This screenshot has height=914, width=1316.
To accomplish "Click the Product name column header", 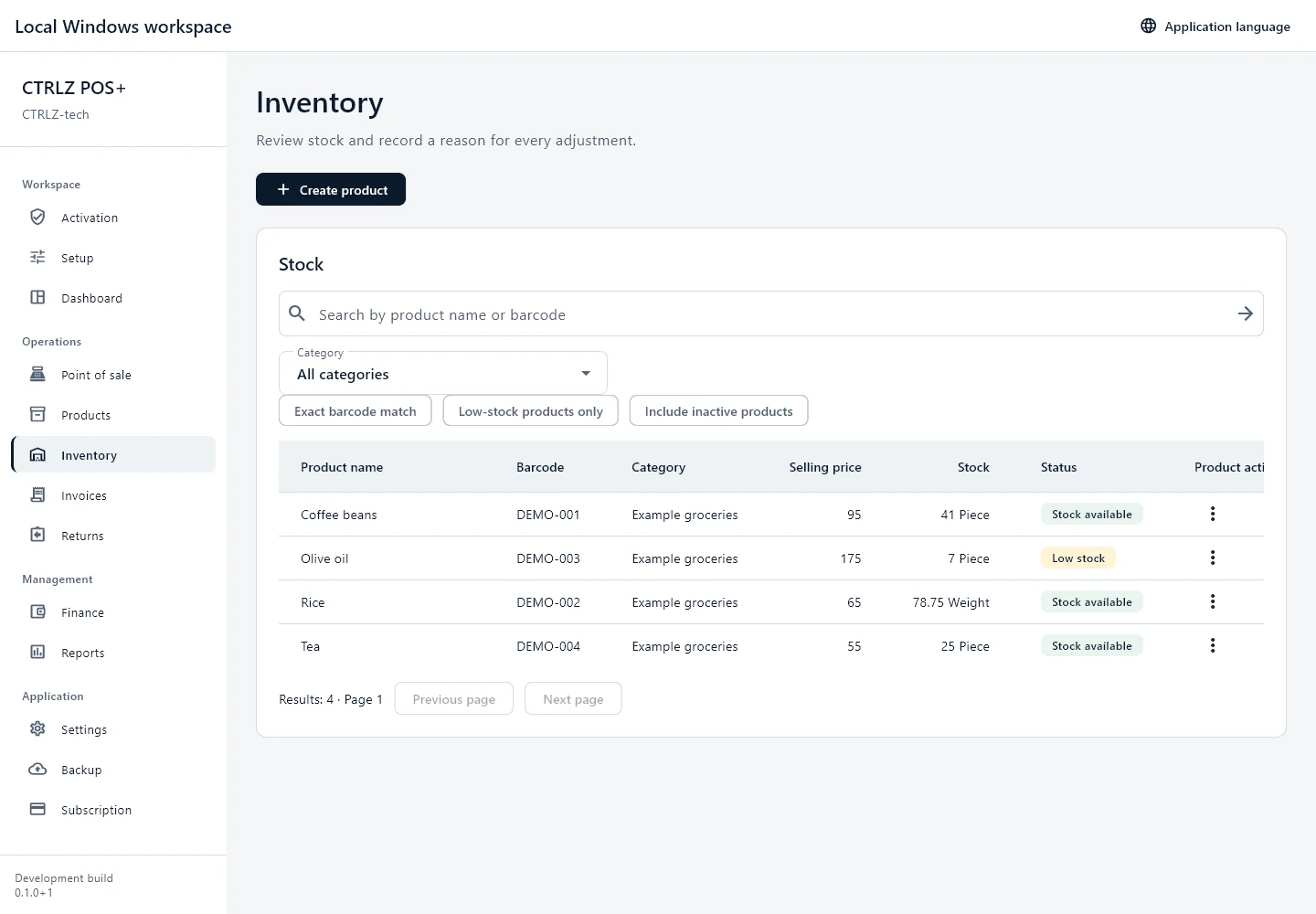I will (342, 467).
